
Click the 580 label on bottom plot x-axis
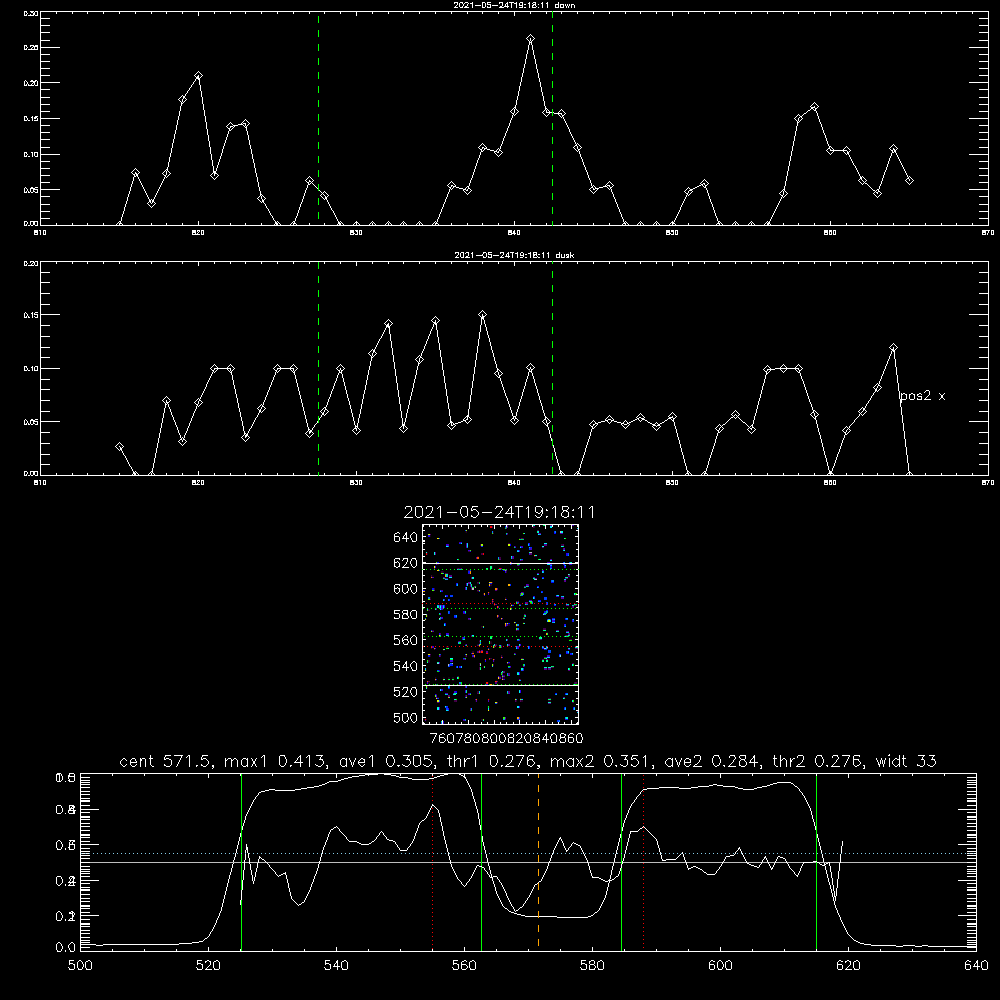coord(592,966)
